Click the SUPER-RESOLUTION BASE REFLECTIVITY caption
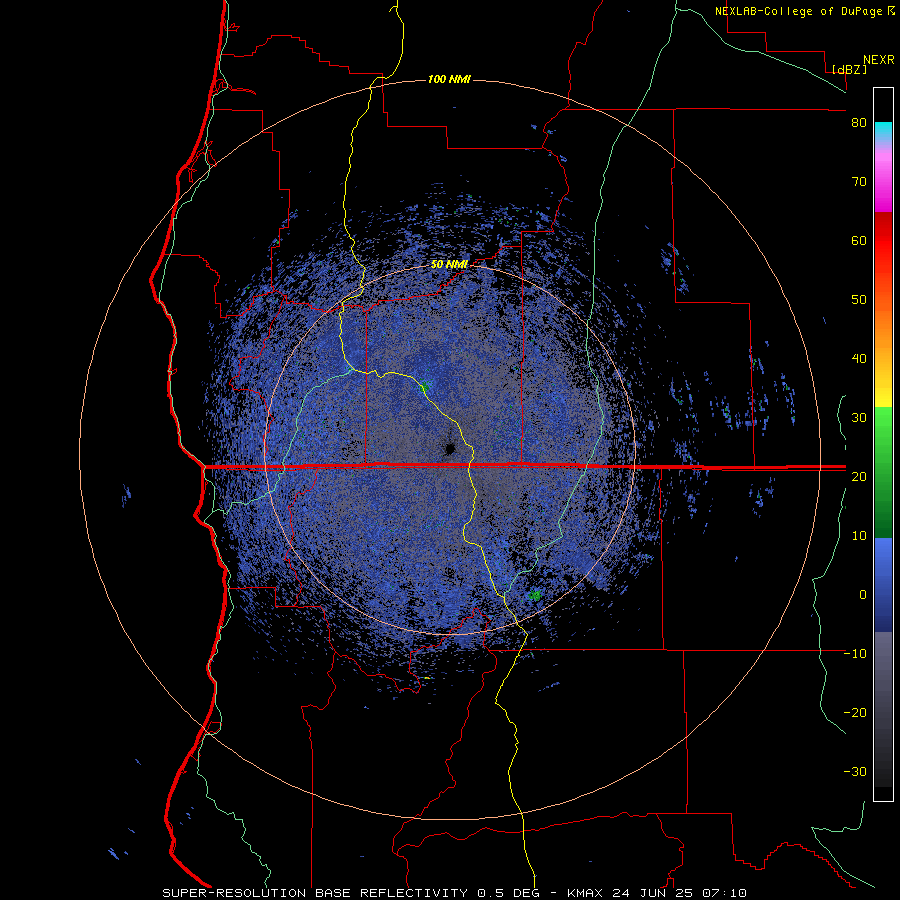 coord(315,893)
